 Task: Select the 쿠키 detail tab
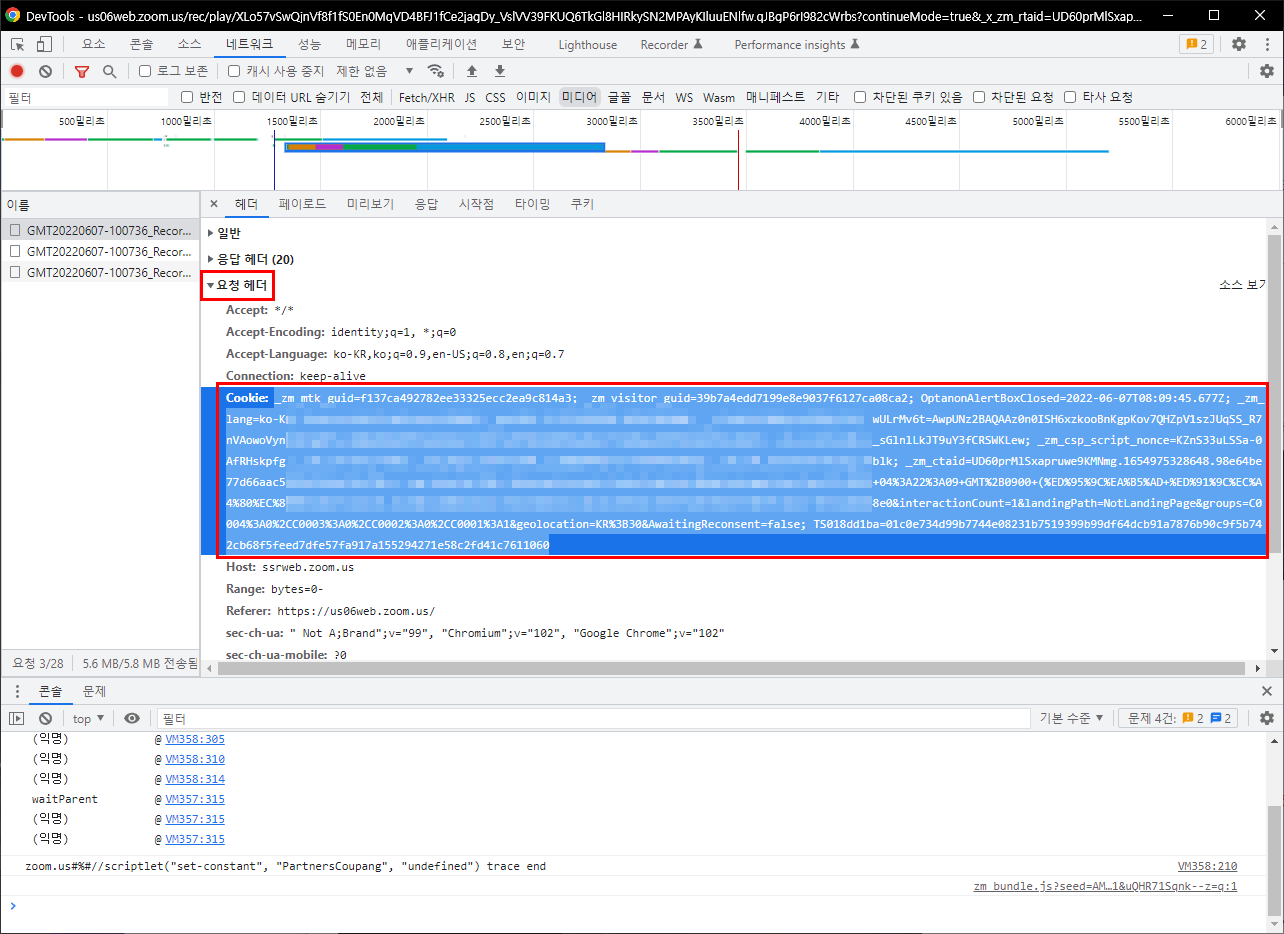pyautogui.click(x=582, y=203)
